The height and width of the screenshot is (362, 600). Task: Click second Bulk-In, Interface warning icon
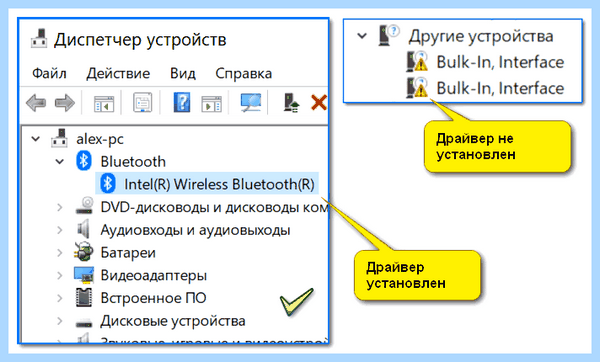[x=417, y=87]
